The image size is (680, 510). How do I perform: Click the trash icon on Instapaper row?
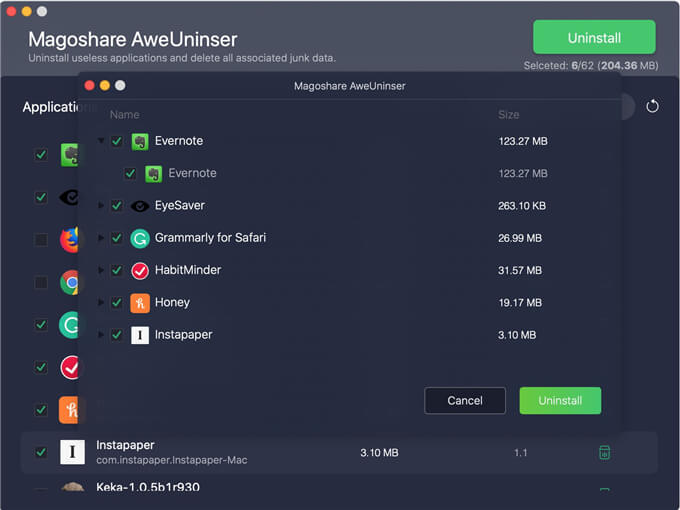pos(604,452)
